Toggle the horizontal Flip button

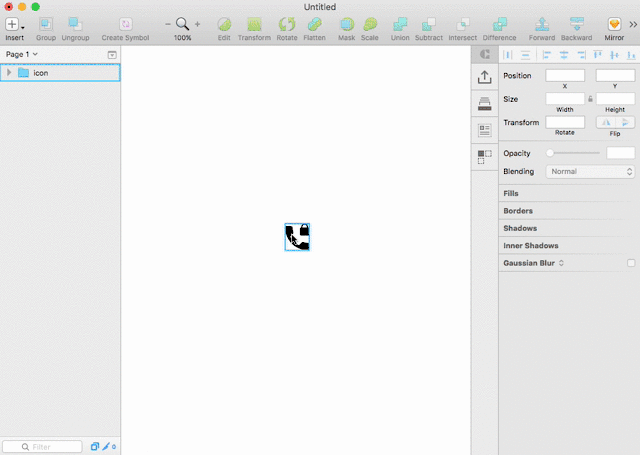(606, 122)
